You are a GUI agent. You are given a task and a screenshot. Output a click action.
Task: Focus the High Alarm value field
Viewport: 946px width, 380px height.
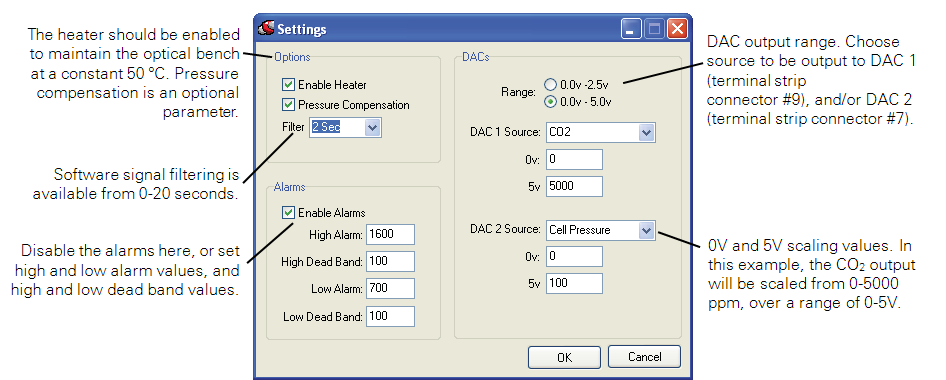coord(390,235)
